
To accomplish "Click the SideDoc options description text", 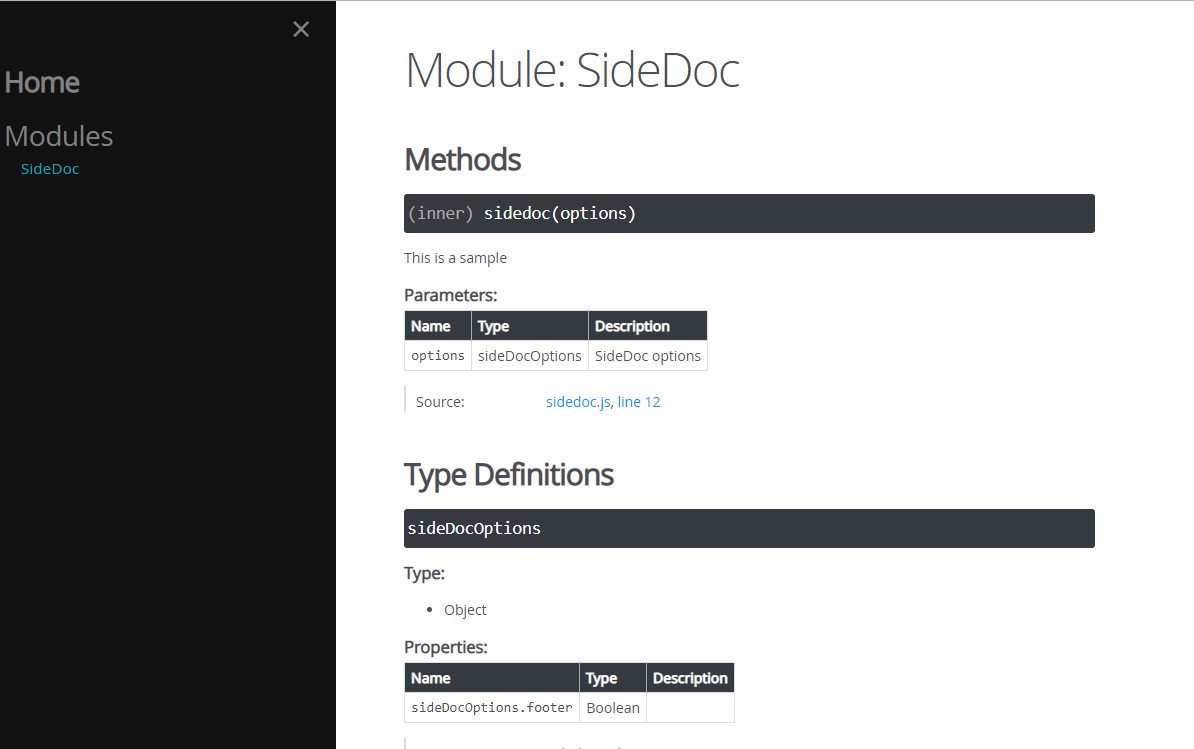I will (647, 355).
